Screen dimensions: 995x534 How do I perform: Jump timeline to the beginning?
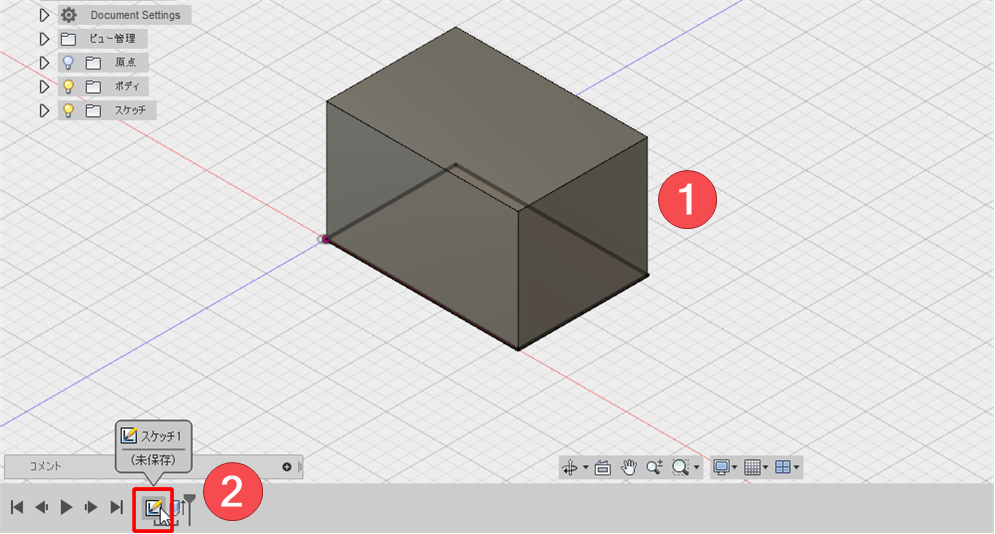(17, 507)
